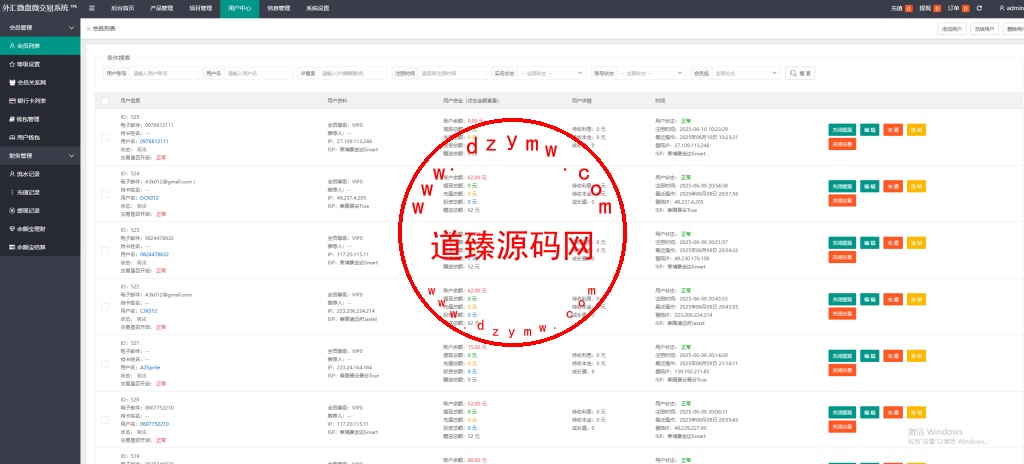Click orange 充值 button for user ID 523

pyautogui.click(x=893, y=242)
